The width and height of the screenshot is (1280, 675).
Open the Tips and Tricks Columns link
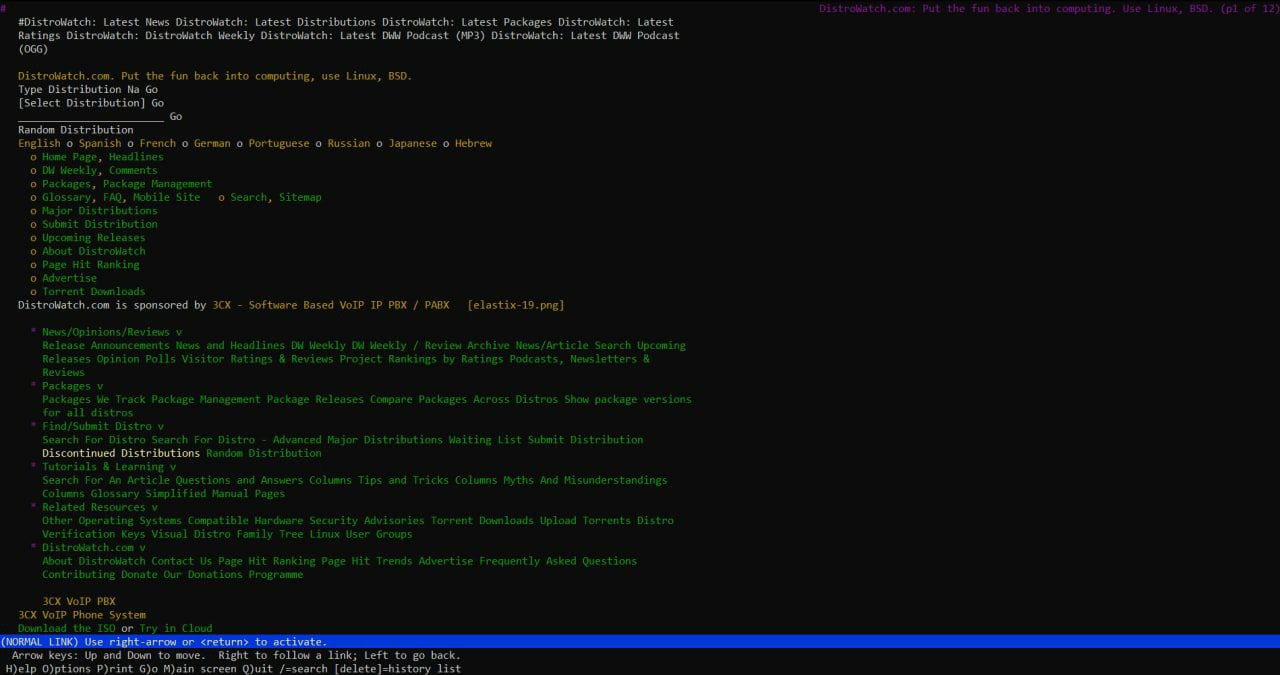pos(427,480)
